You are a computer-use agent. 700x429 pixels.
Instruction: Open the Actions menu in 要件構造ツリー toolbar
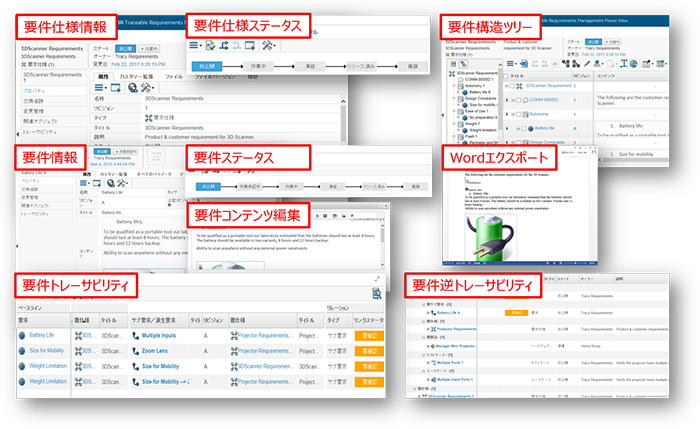coord(512,64)
